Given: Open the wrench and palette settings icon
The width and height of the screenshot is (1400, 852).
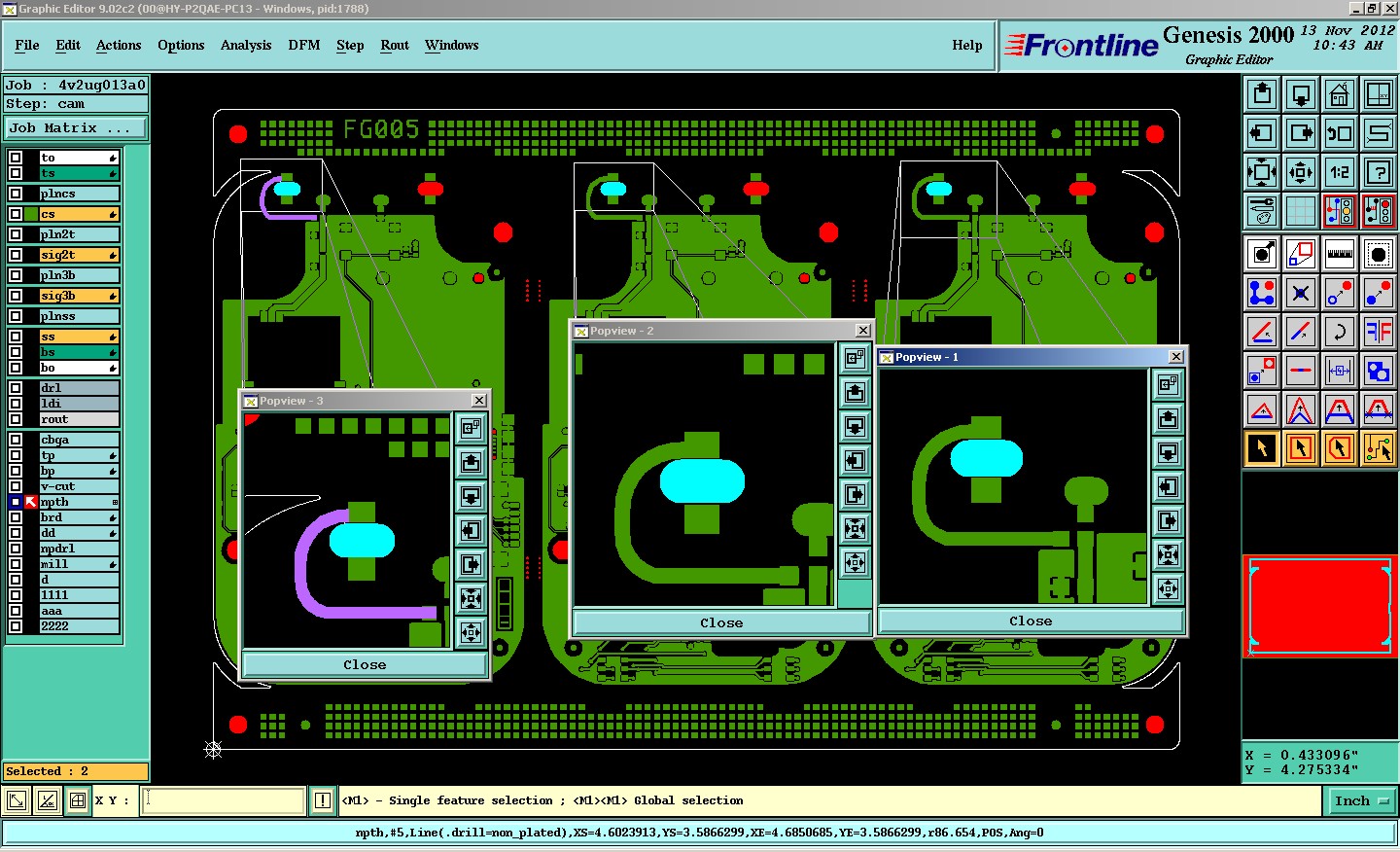Looking at the screenshot, I should tap(1262, 211).
